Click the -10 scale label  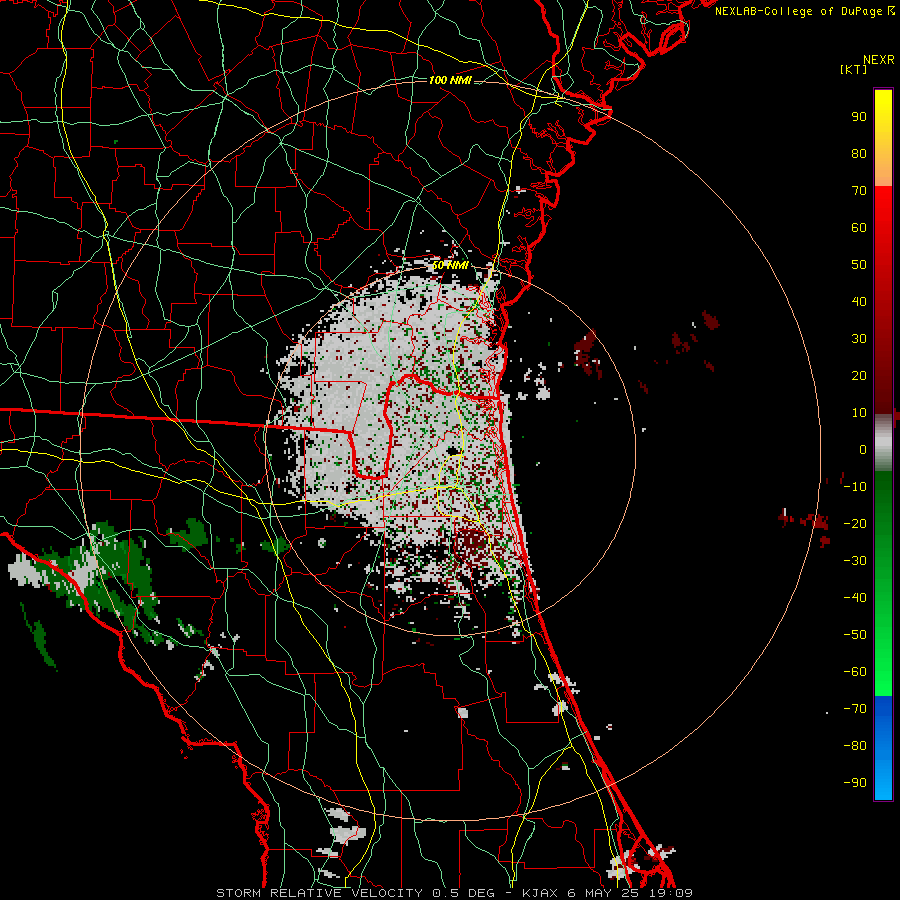click(x=855, y=487)
